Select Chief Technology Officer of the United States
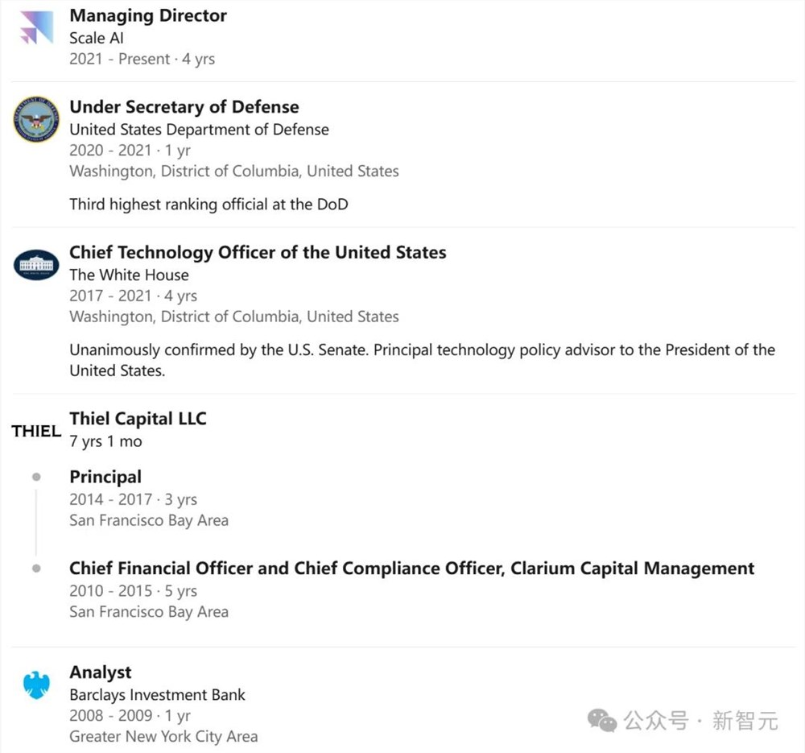Screen dimensions: 805x753 pyautogui.click(x=257, y=252)
